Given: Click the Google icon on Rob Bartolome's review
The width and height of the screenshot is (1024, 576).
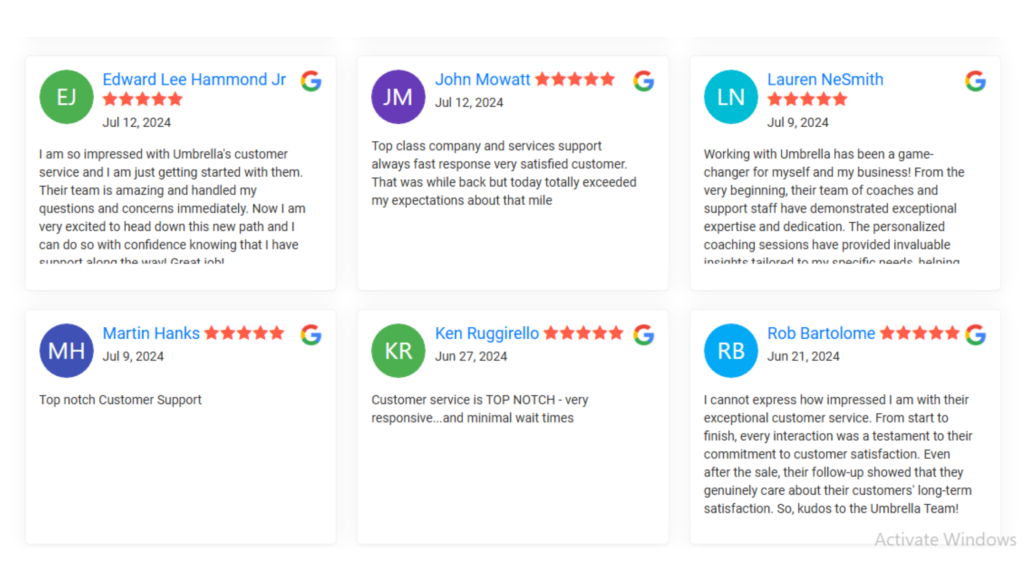Looking at the screenshot, I should [x=976, y=334].
